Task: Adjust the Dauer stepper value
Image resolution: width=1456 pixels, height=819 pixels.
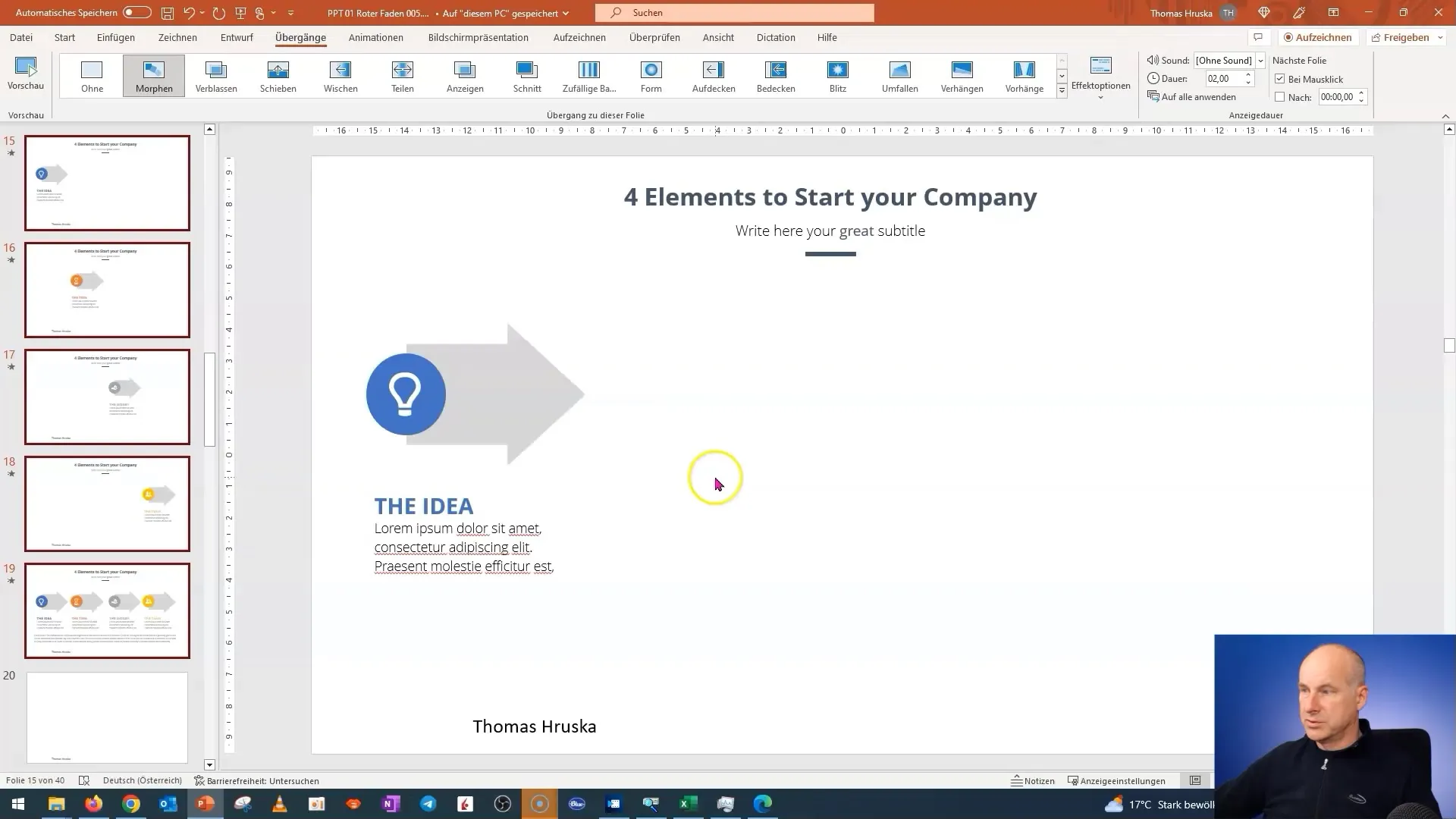Action: coord(1248,78)
